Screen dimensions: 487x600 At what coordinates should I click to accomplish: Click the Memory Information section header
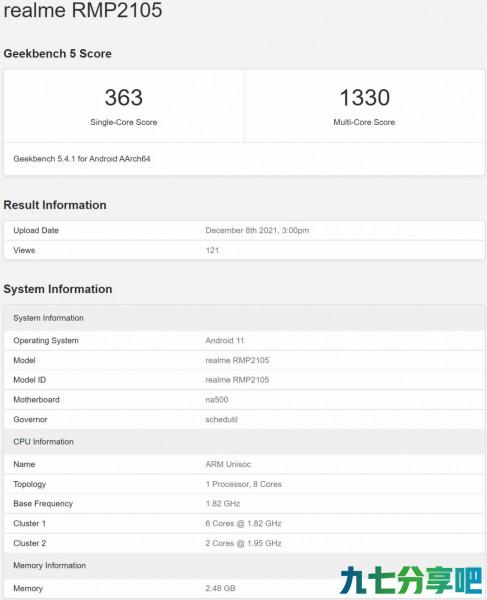pyautogui.click(x=49, y=566)
